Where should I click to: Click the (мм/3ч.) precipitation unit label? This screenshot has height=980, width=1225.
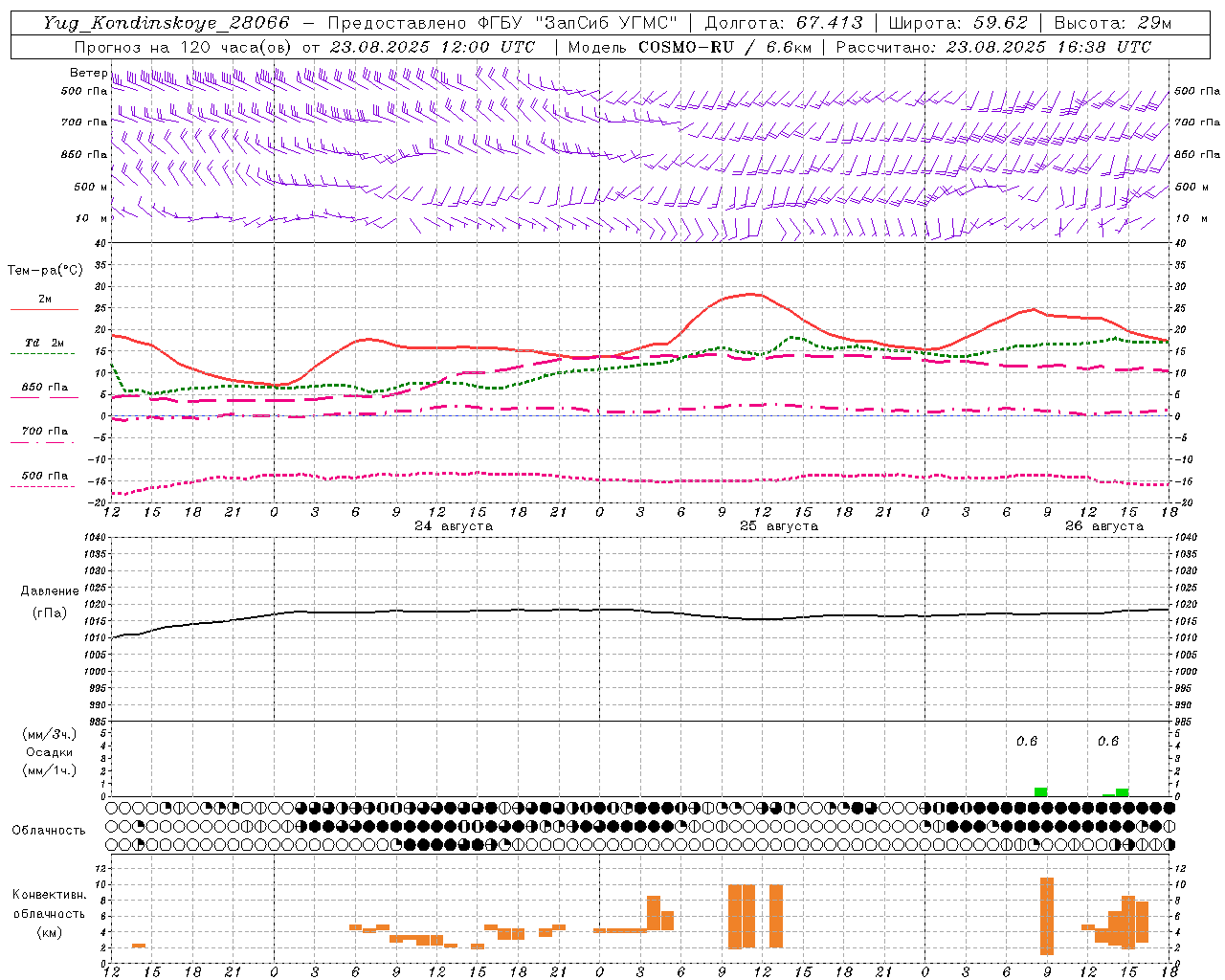(50, 735)
